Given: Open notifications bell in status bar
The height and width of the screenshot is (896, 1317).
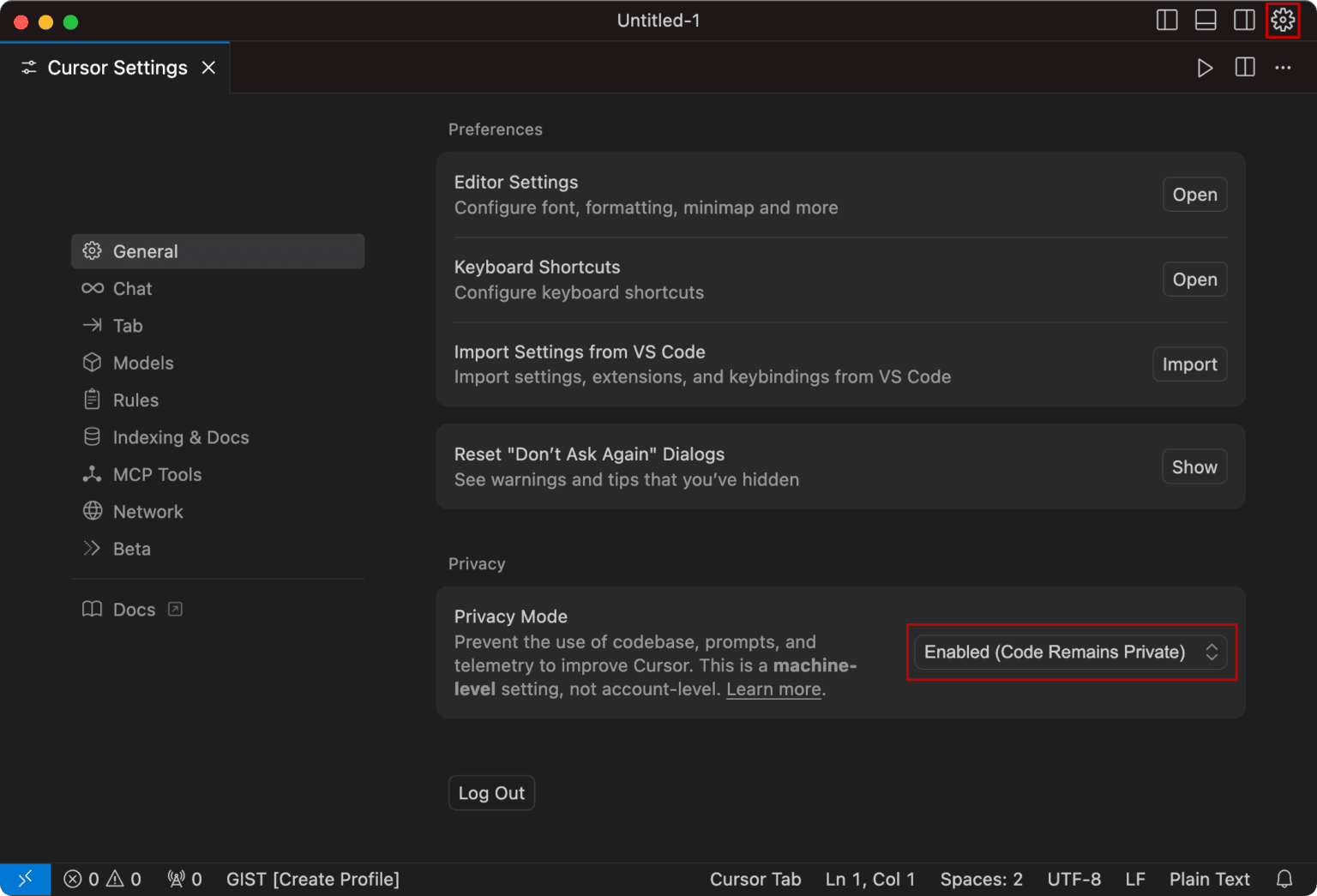Looking at the screenshot, I should (x=1284, y=879).
